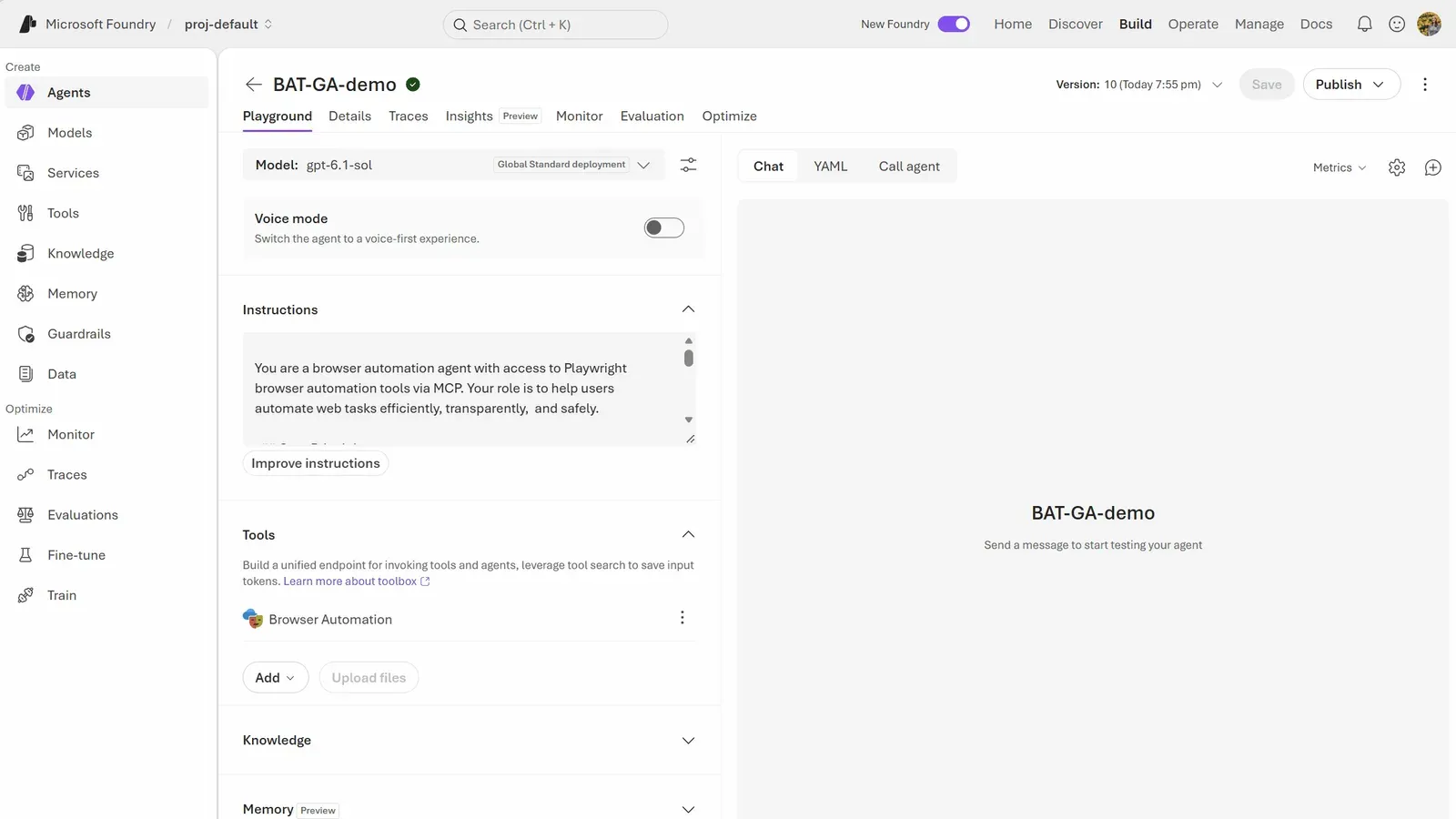Image resolution: width=1456 pixels, height=819 pixels.
Task: Open the Metrics dropdown
Action: 1340,167
